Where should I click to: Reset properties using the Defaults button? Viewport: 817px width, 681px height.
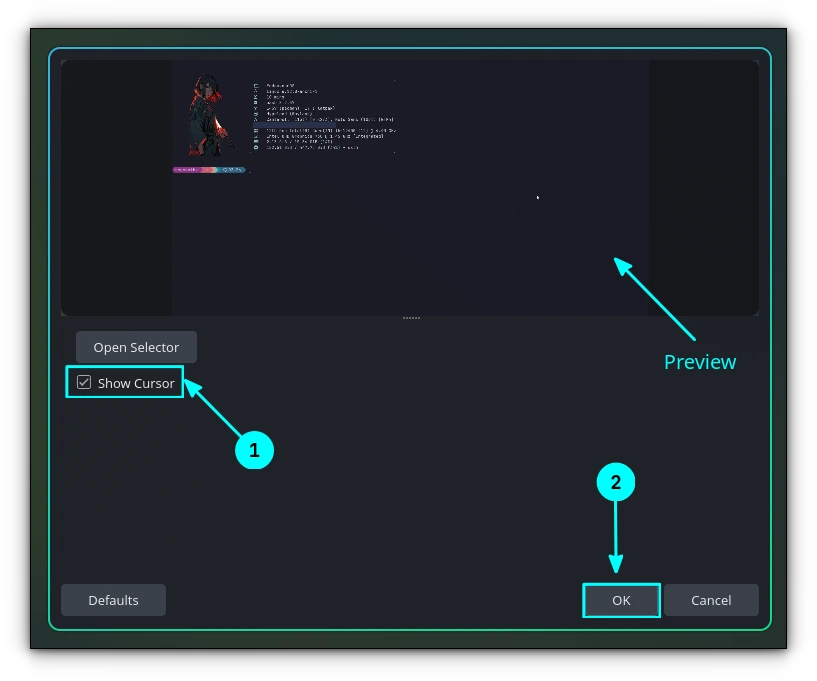tap(114, 600)
